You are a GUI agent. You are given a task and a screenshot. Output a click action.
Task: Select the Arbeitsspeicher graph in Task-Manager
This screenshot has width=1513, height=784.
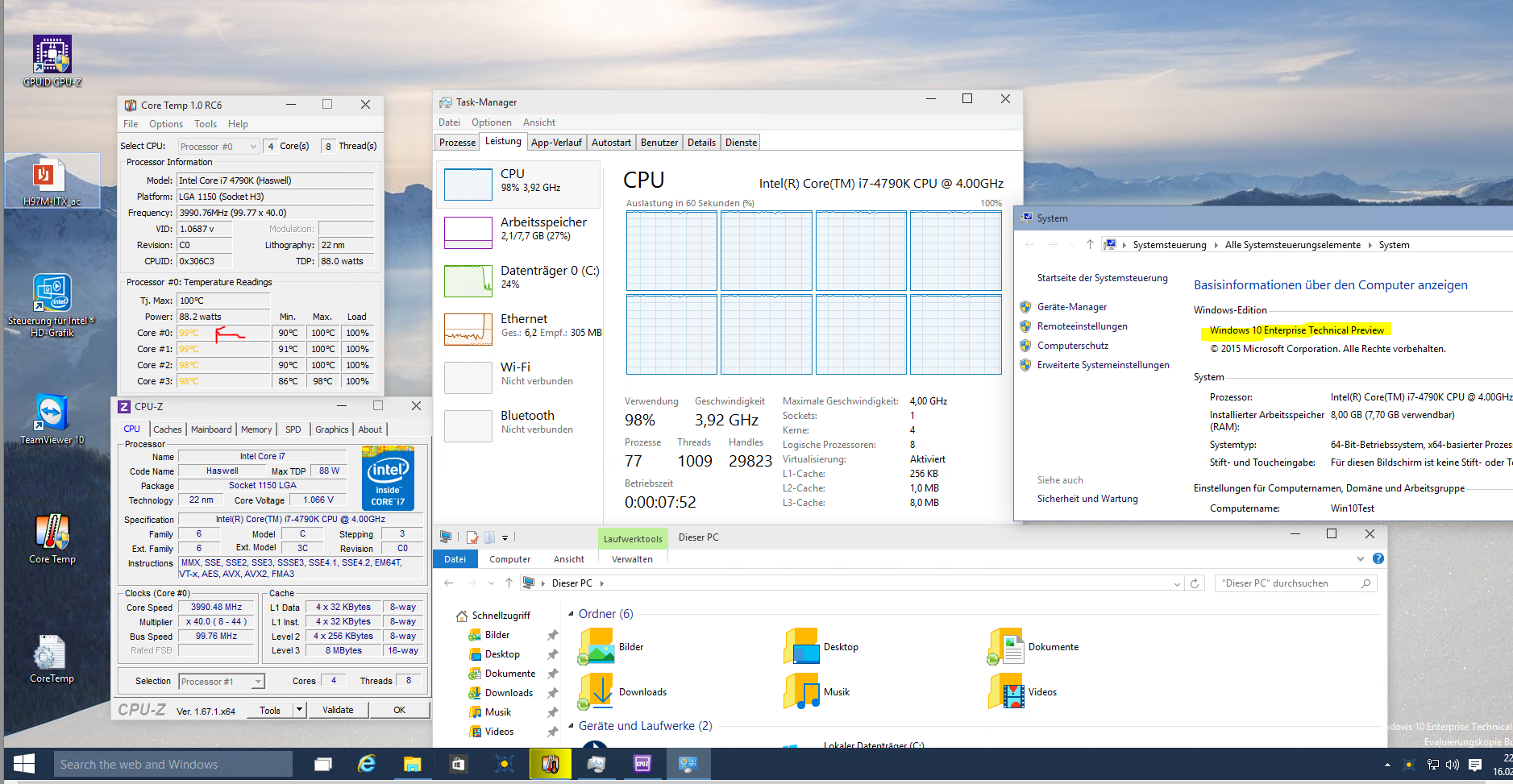pyautogui.click(x=468, y=232)
